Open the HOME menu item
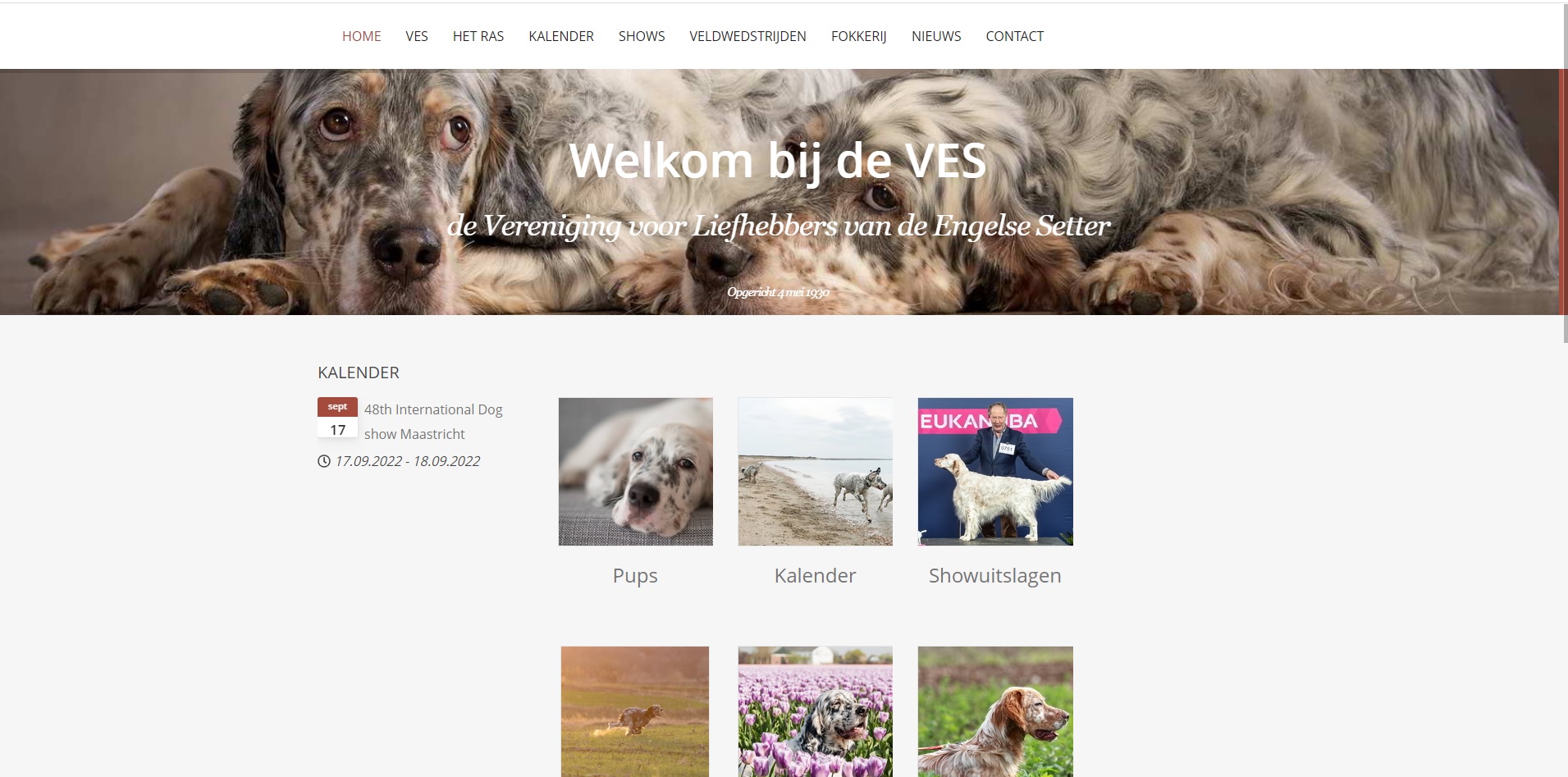Image resolution: width=1568 pixels, height=777 pixels. (x=361, y=36)
